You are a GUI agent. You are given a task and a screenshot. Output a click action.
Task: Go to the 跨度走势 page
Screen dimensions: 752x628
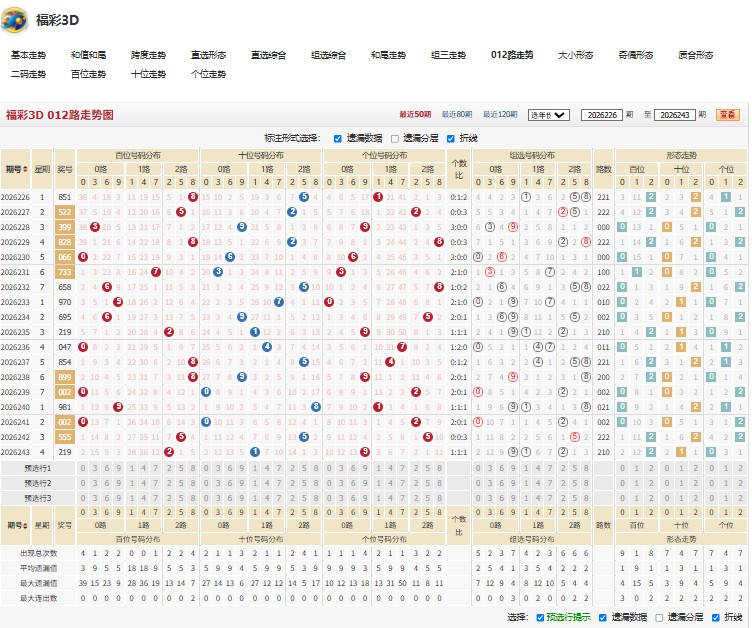pyautogui.click(x=148, y=55)
